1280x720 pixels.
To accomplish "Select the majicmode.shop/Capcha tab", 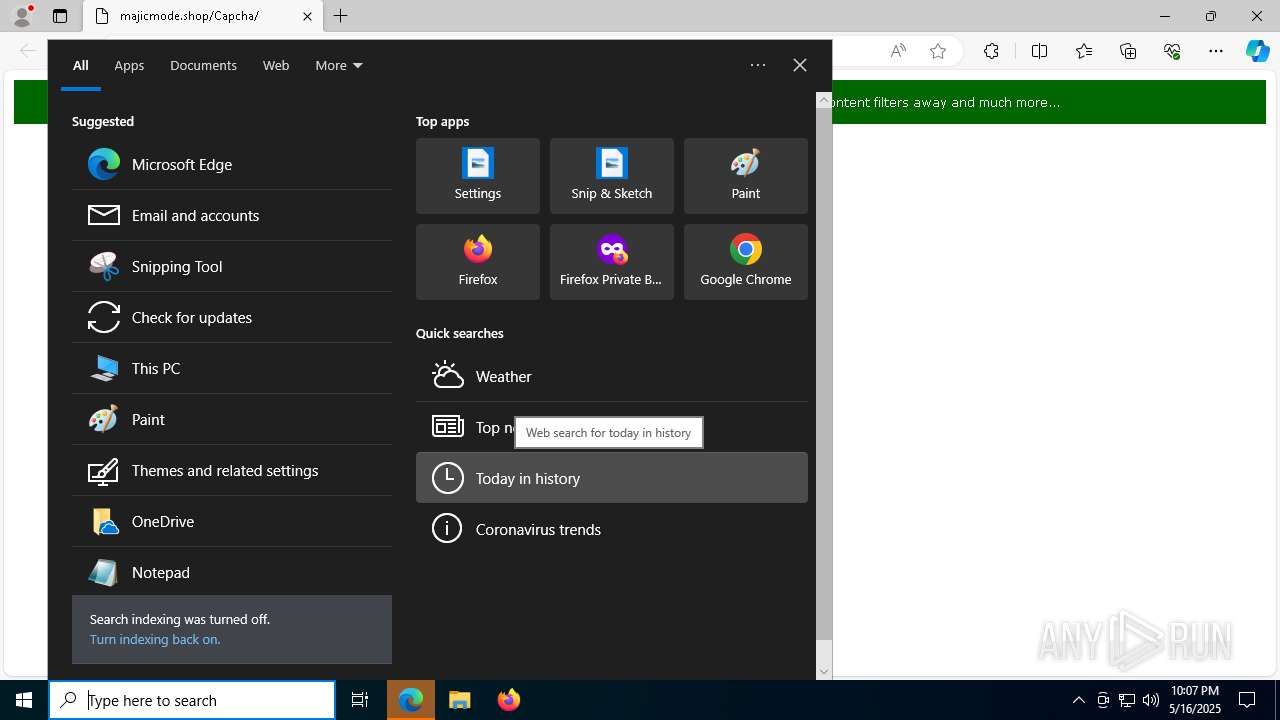I will click(x=203, y=16).
